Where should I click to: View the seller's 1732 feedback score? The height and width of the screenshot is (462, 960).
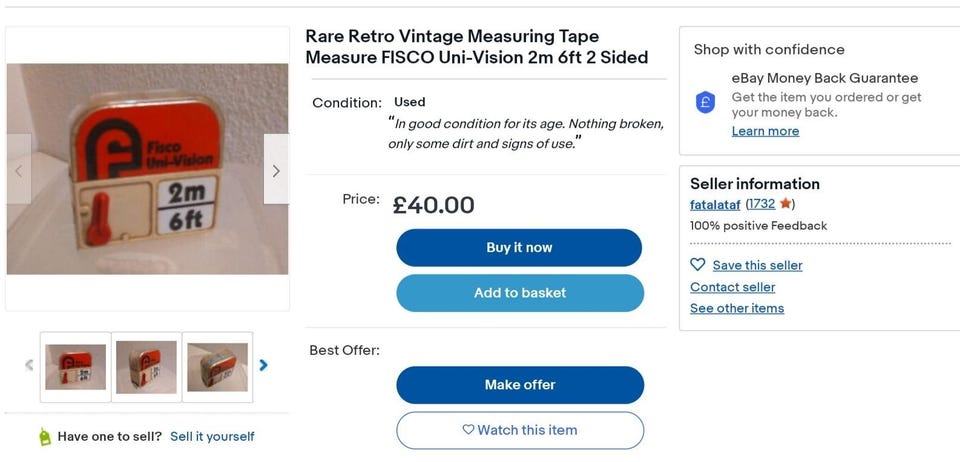tap(762, 204)
